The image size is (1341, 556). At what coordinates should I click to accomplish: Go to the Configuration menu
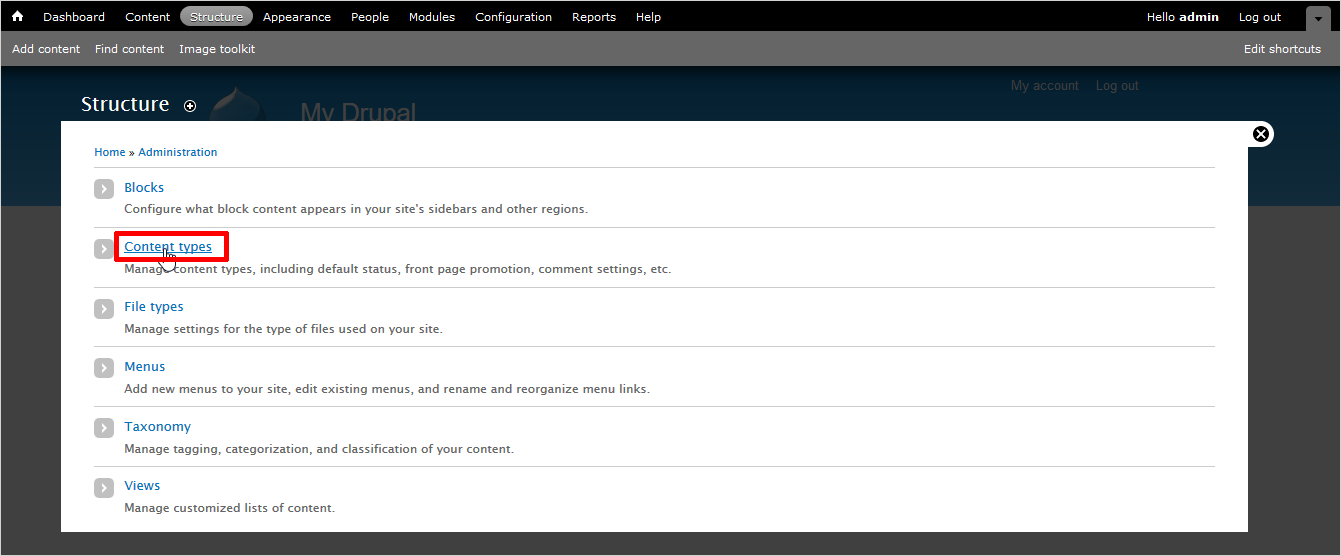pyautogui.click(x=513, y=17)
